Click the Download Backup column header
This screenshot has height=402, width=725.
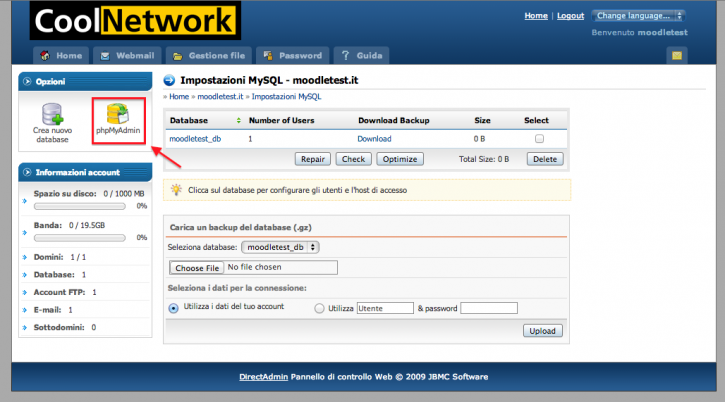pos(393,120)
